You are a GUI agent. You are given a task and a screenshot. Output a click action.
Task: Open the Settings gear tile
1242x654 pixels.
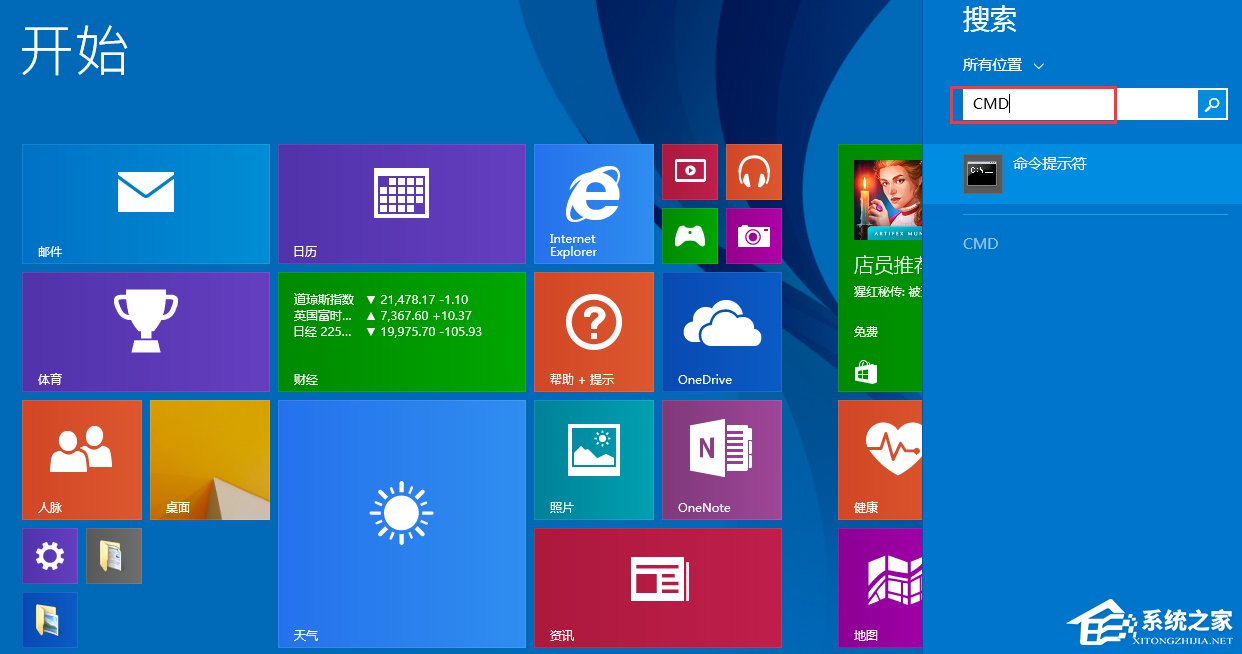(49, 555)
